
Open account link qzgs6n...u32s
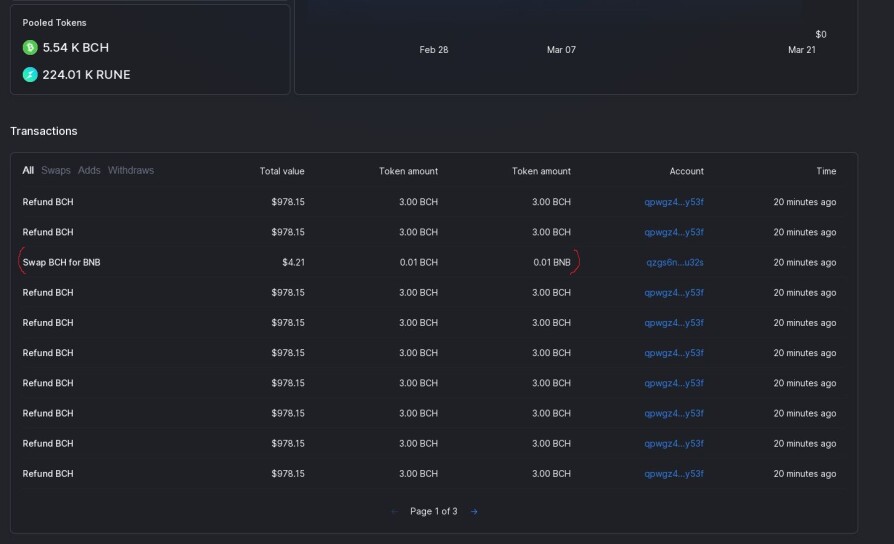pyautogui.click(x=674, y=262)
